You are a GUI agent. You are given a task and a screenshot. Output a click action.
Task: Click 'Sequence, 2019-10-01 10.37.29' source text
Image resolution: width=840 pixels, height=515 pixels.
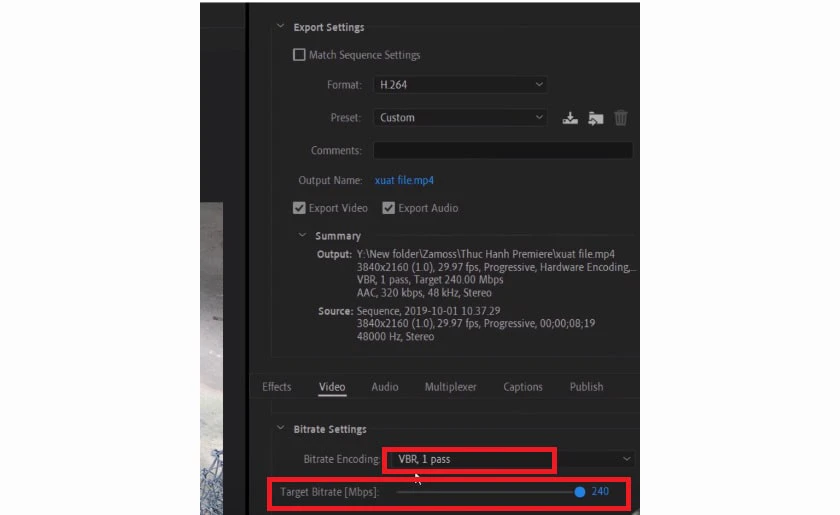[x=429, y=311]
